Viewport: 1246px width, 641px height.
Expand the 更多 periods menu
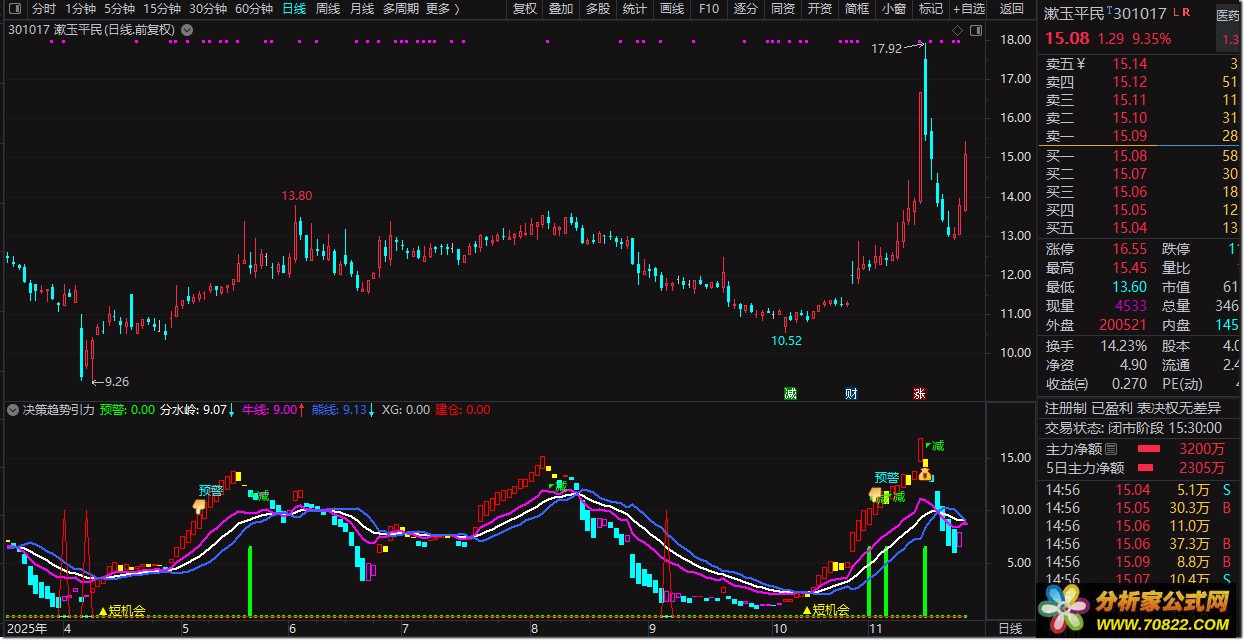(442, 8)
